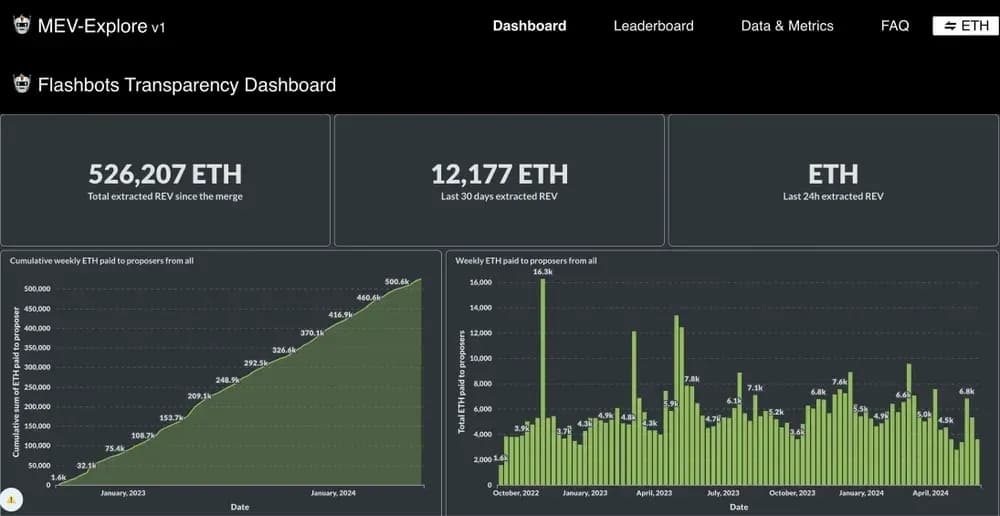Click the 5.0k bar label in weekly chart
Image resolution: width=1000 pixels, height=516 pixels.
point(923,415)
